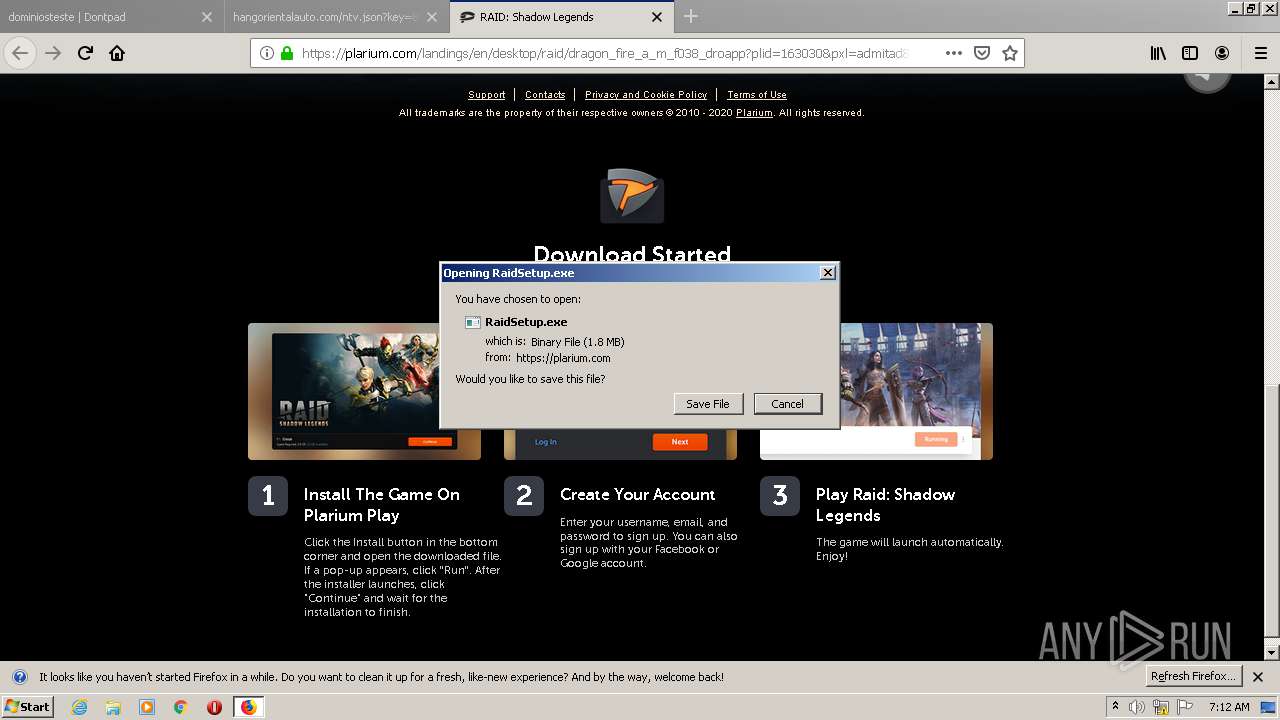Viewport: 1280px width, 720px height.
Task: Click the browser Back arrow button
Action: pyautogui.click(x=20, y=53)
